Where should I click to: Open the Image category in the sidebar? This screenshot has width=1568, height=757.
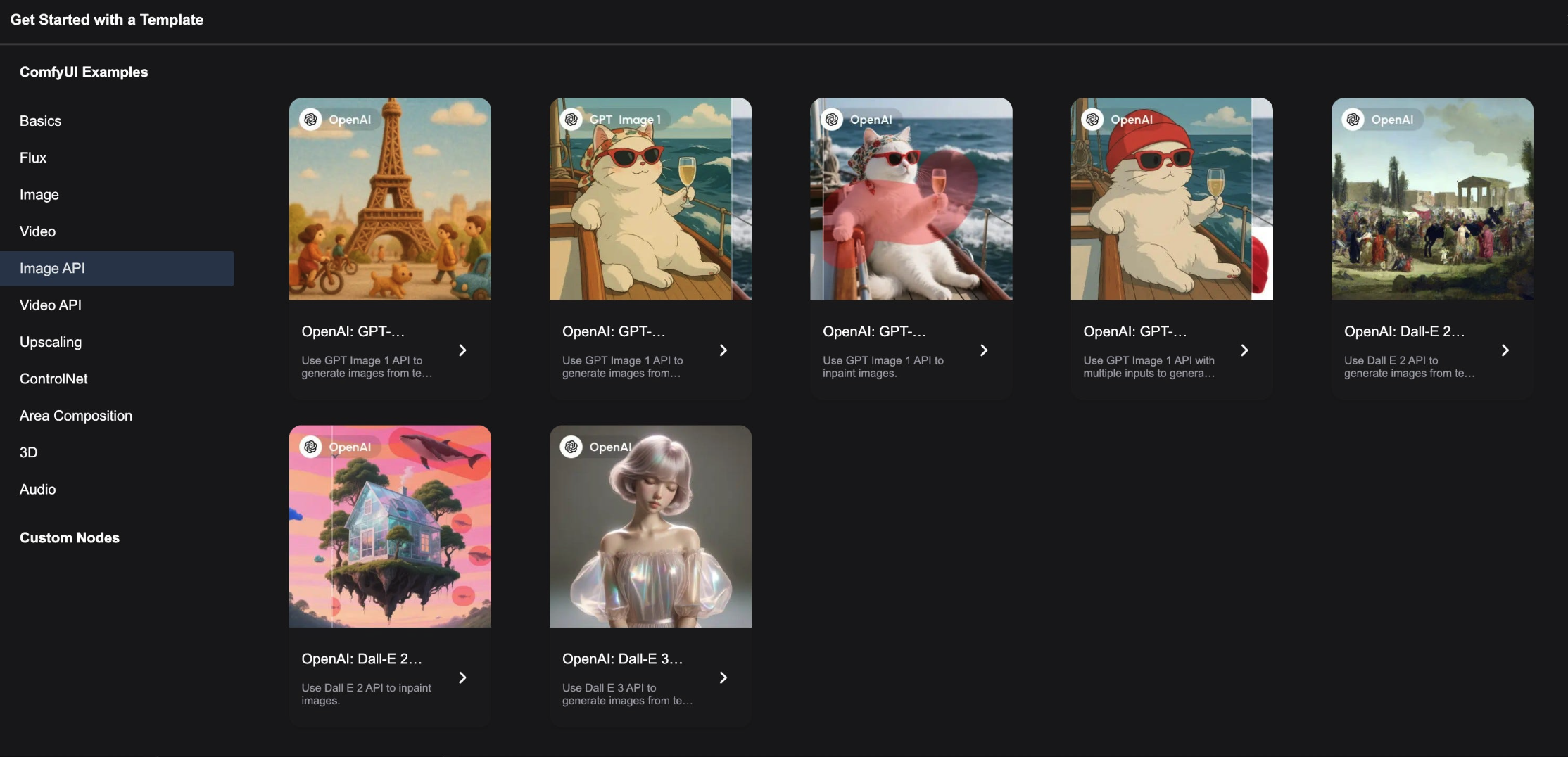pos(117,195)
